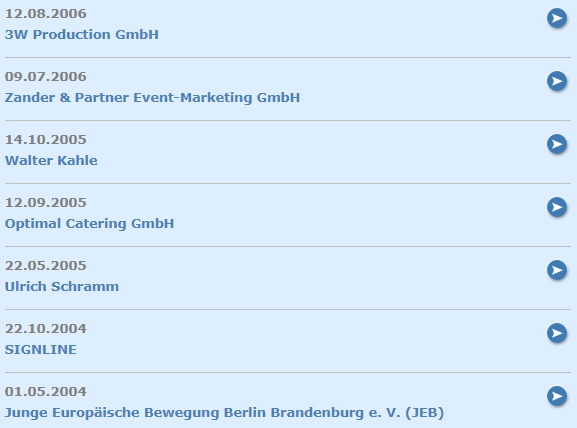Click arrow icon for SIGNLINE entry
Screen dimensions: 577x428
click(557, 333)
